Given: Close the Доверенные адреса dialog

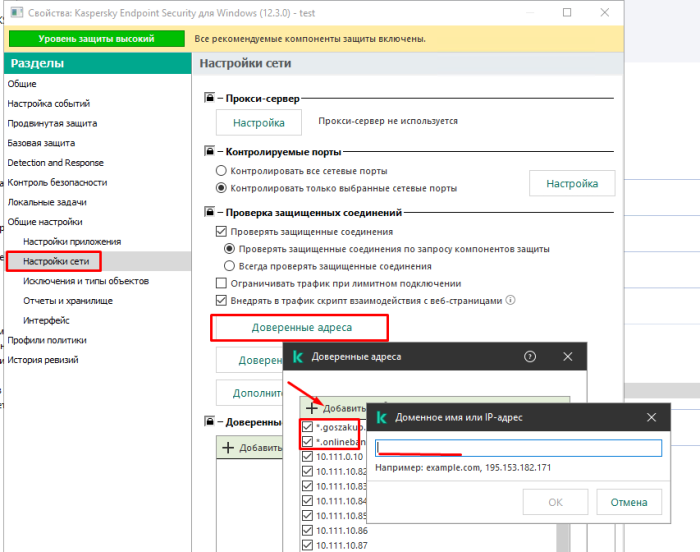Looking at the screenshot, I should point(567,356).
